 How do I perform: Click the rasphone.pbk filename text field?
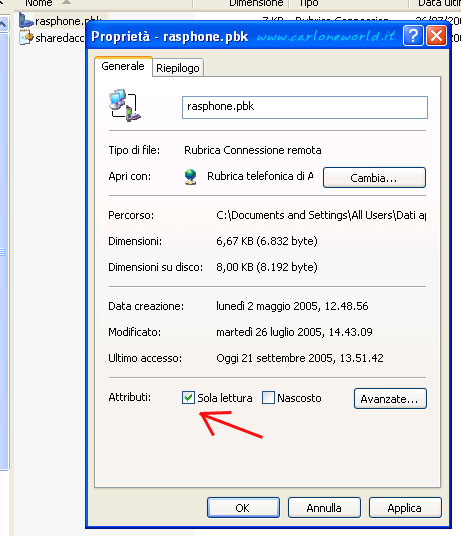(x=305, y=107)
